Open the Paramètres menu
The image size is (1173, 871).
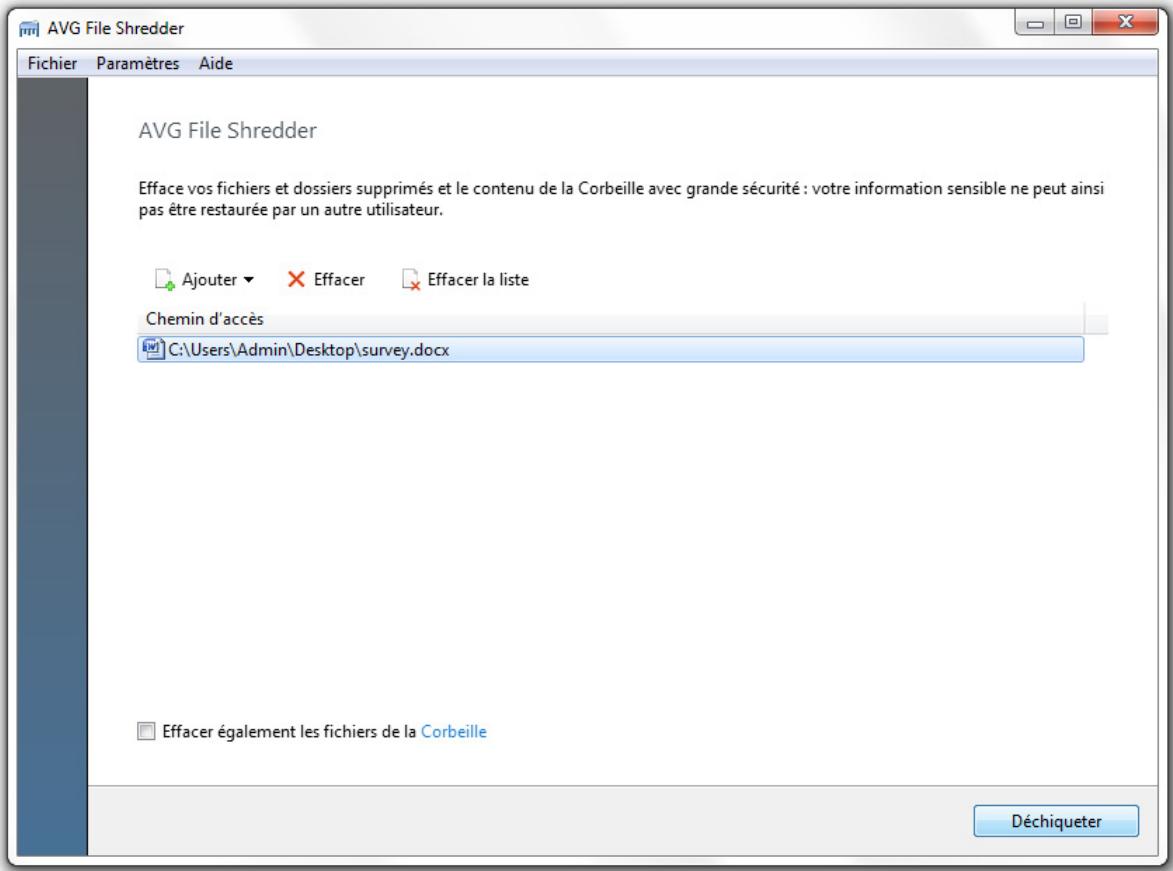coord(138,64)
